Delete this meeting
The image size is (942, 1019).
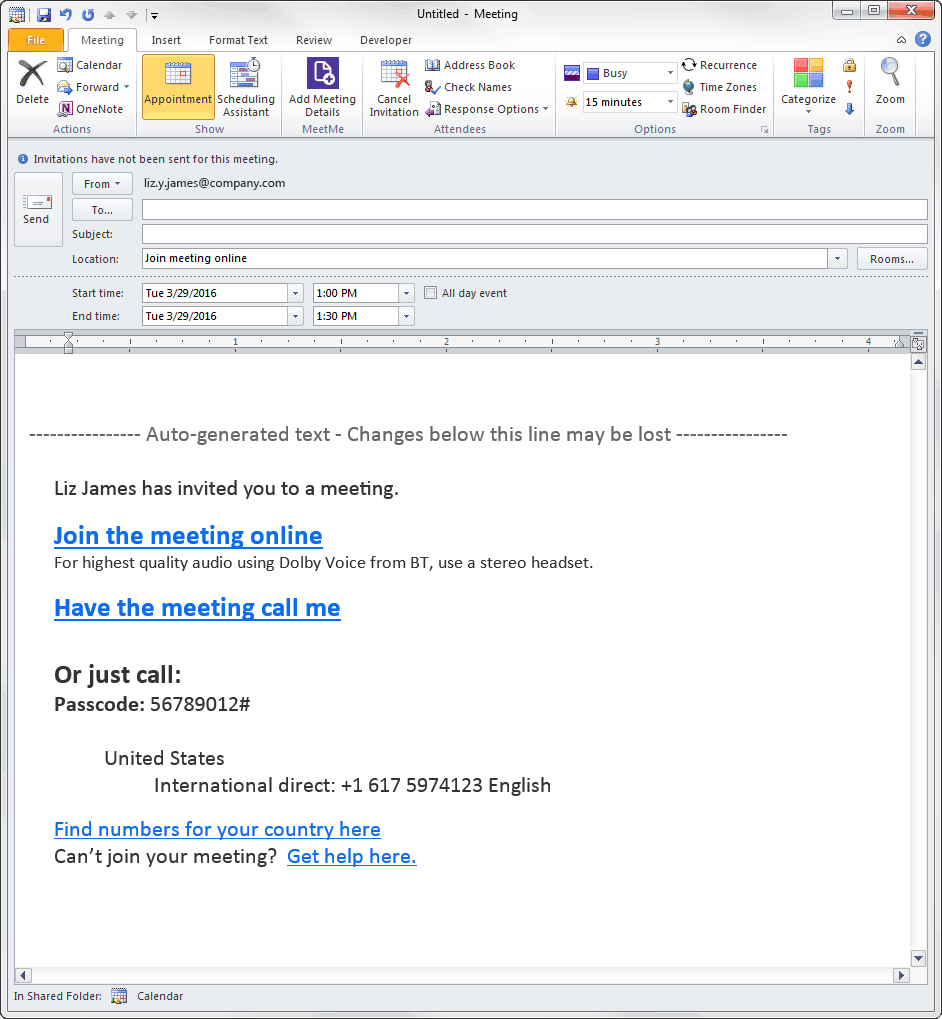coord(31,85)
